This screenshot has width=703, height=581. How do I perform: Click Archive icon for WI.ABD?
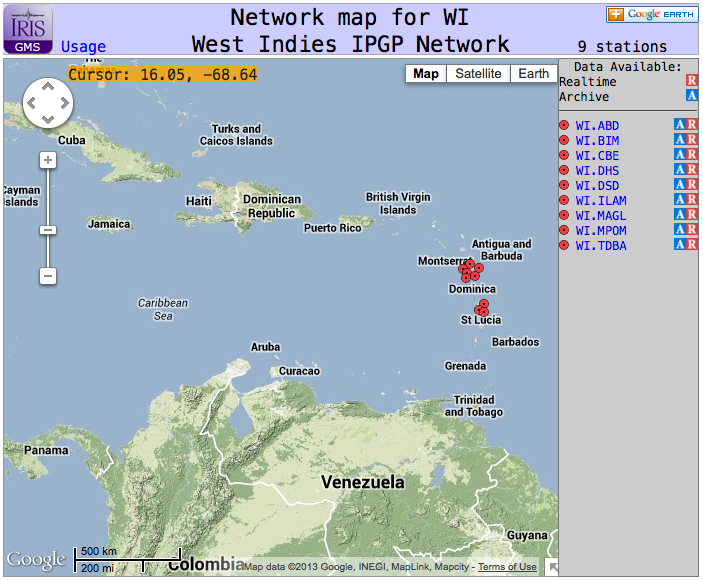680,125
